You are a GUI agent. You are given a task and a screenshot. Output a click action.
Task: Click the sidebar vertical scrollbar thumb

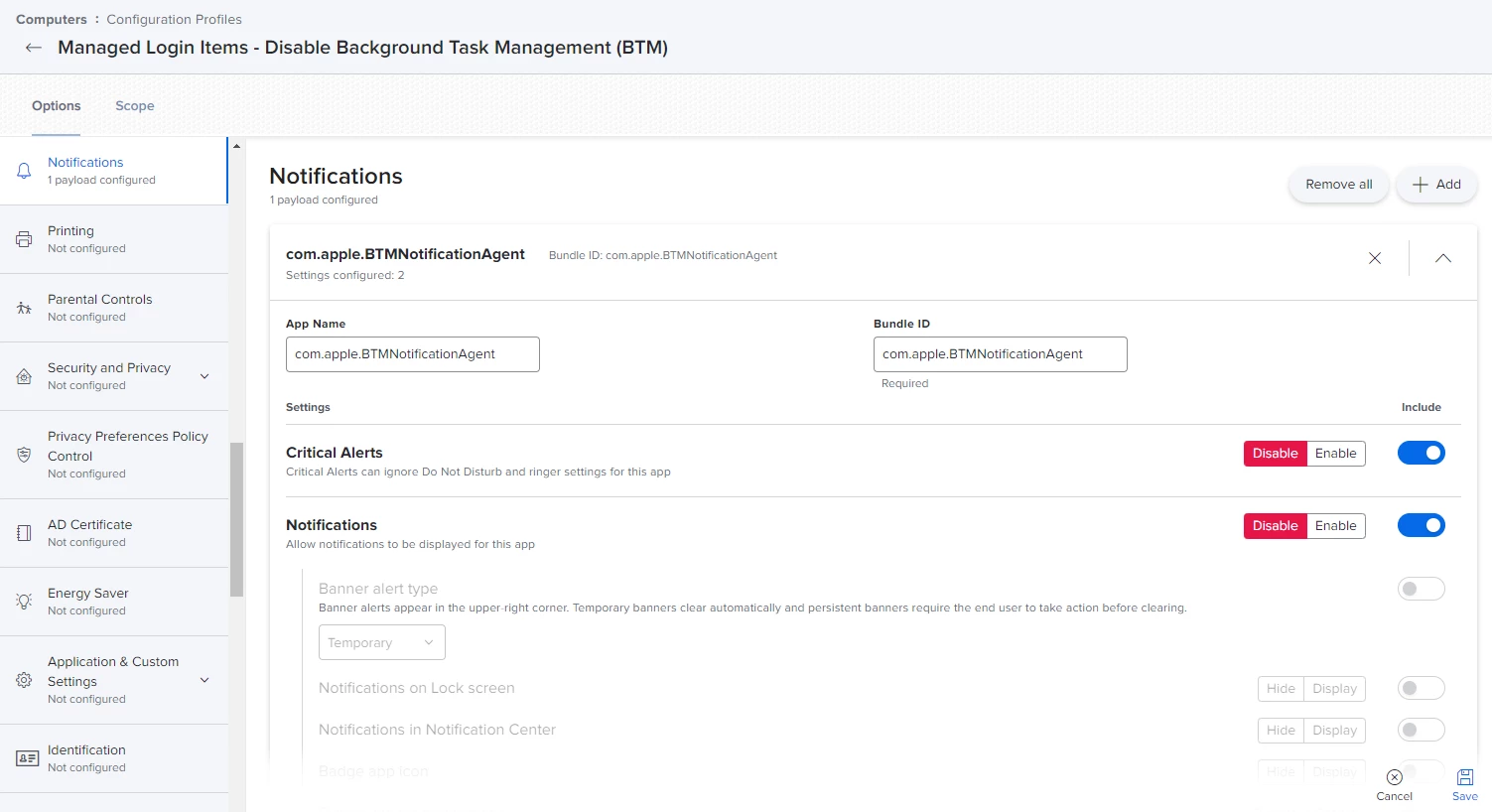point(237,519)
